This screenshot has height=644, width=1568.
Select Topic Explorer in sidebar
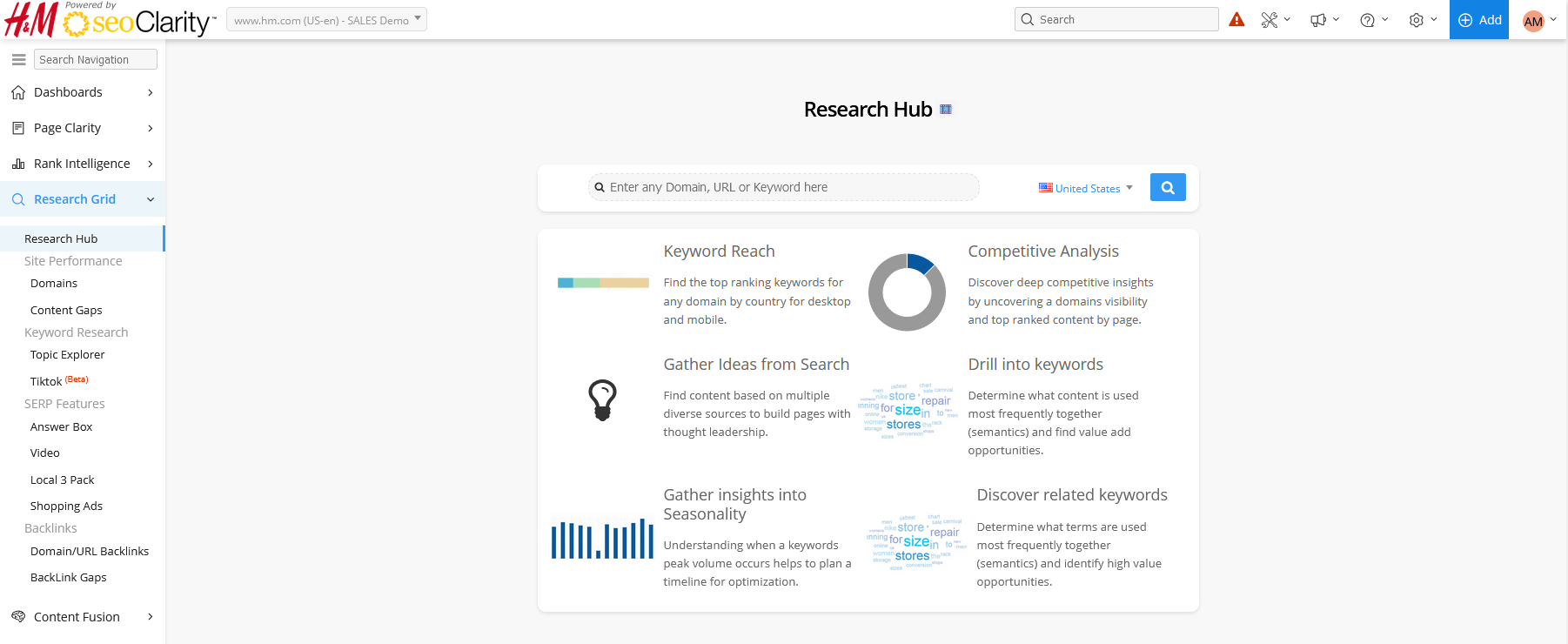pos(67,355)
